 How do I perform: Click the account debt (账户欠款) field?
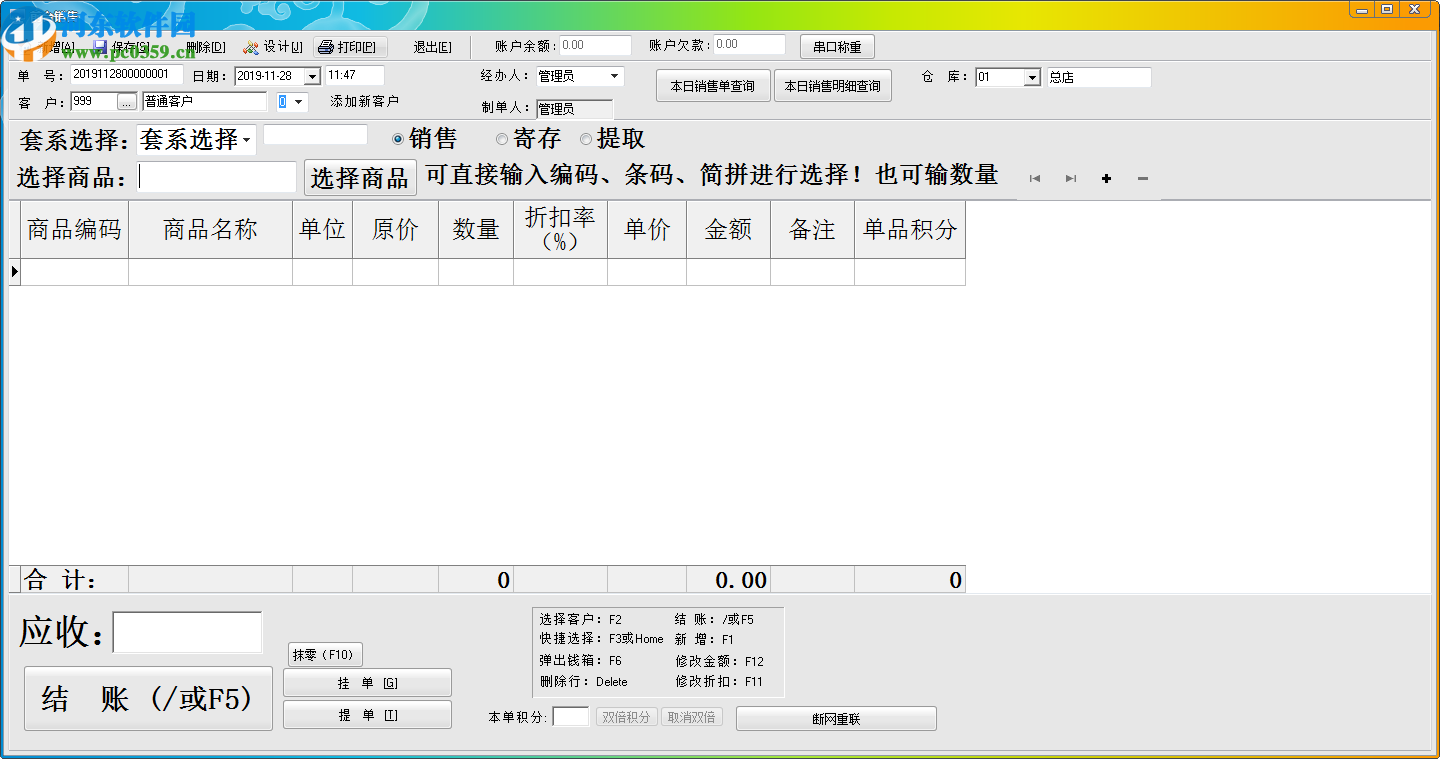[749, 45]
